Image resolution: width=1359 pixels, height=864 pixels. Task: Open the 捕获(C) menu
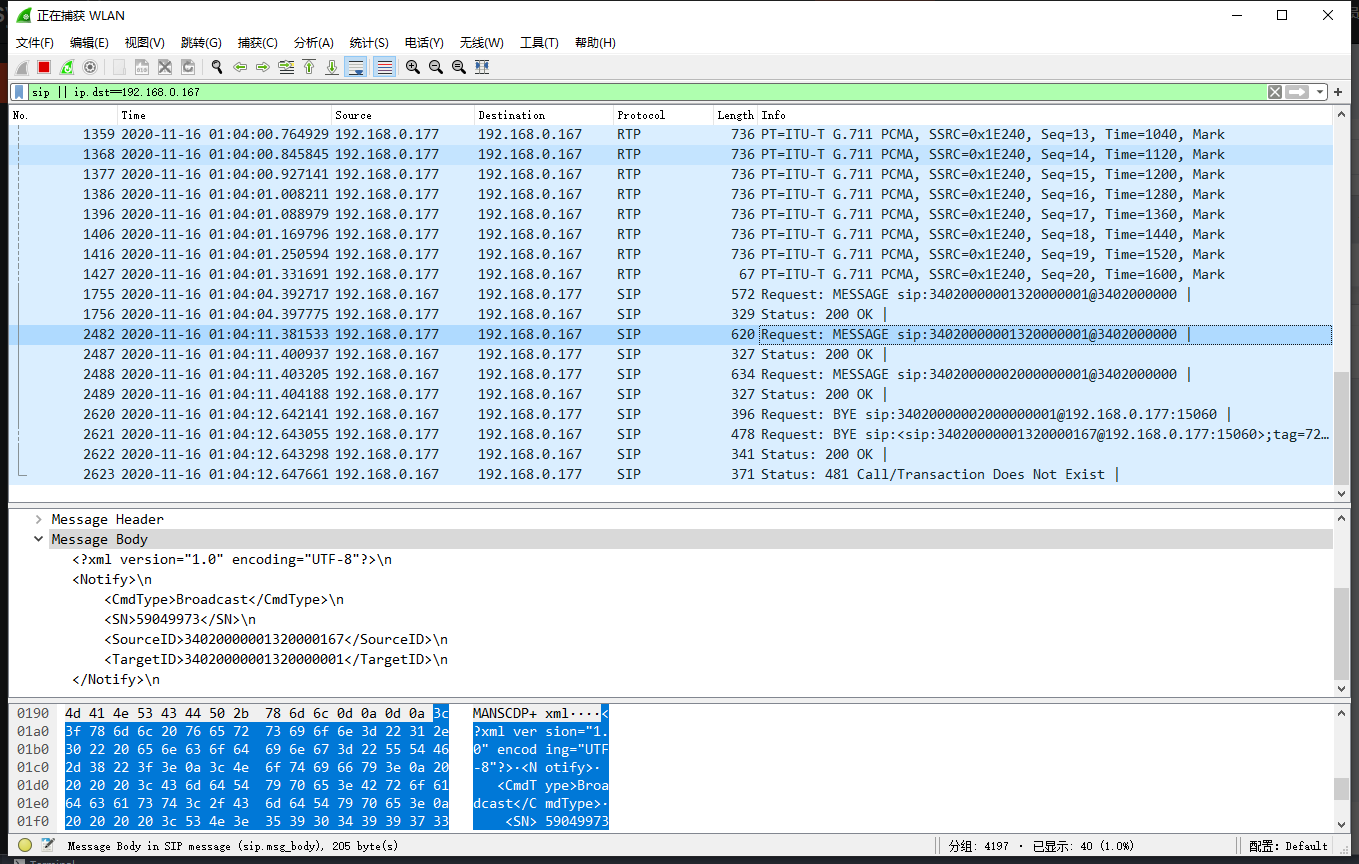click(257, 42)
